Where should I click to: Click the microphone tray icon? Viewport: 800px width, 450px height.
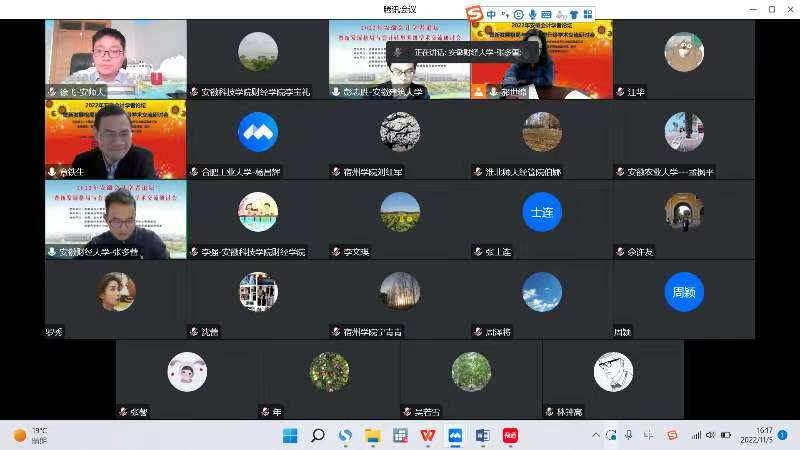pos(627,435)
